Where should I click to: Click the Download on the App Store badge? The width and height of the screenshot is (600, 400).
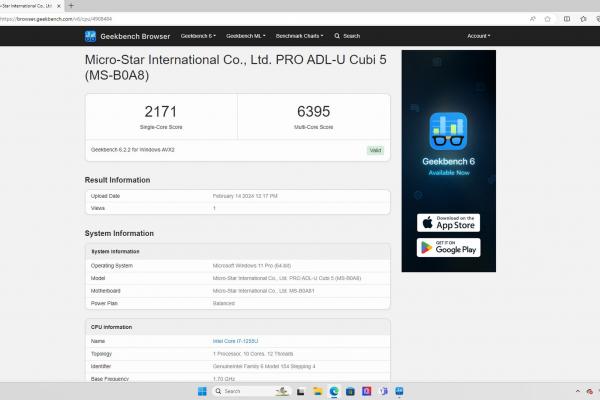pyautogui.click(x=448, y=223)
